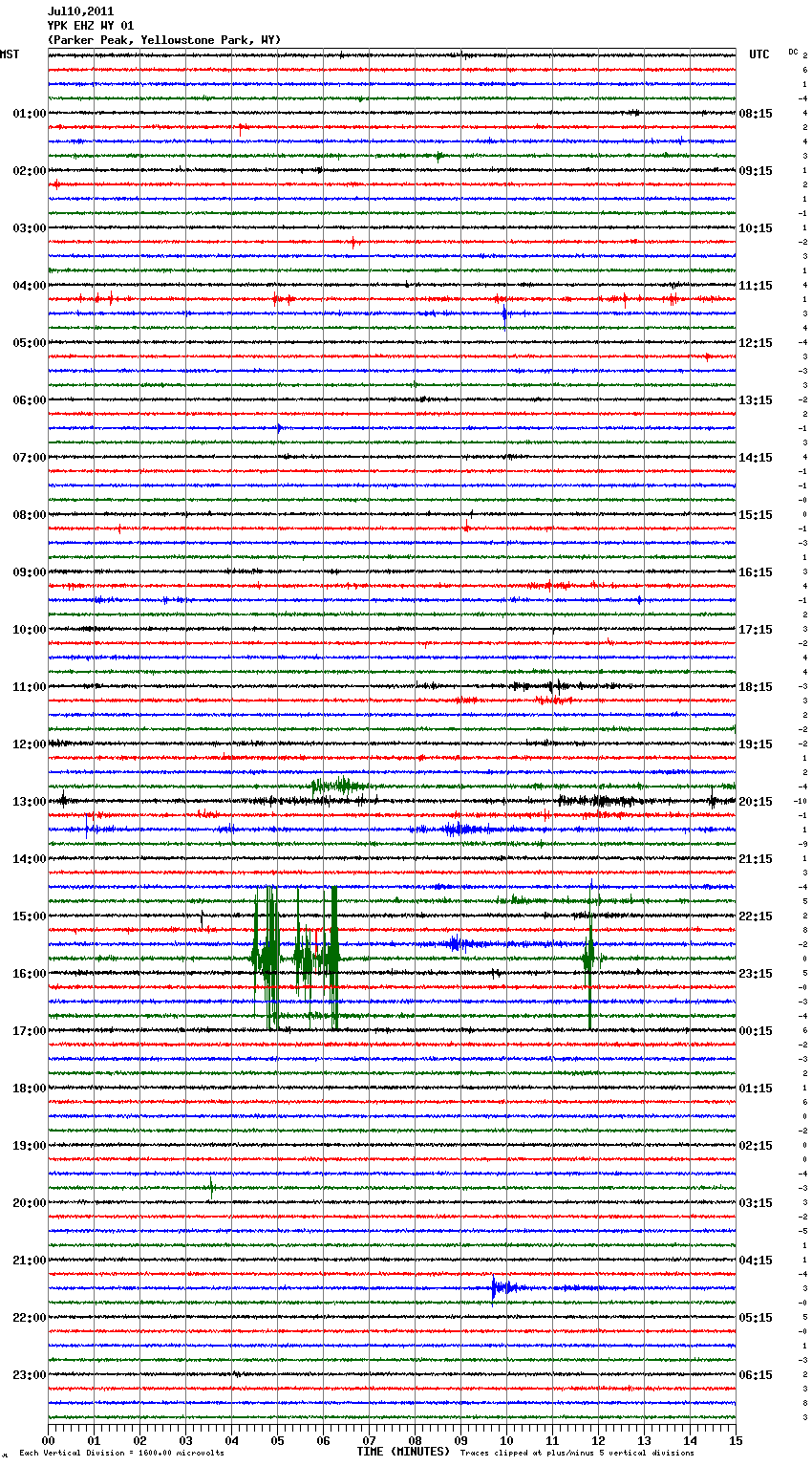Click the 23:15 UTC time label
This screenshot has height=1466, width=812.
coord(756,974)
